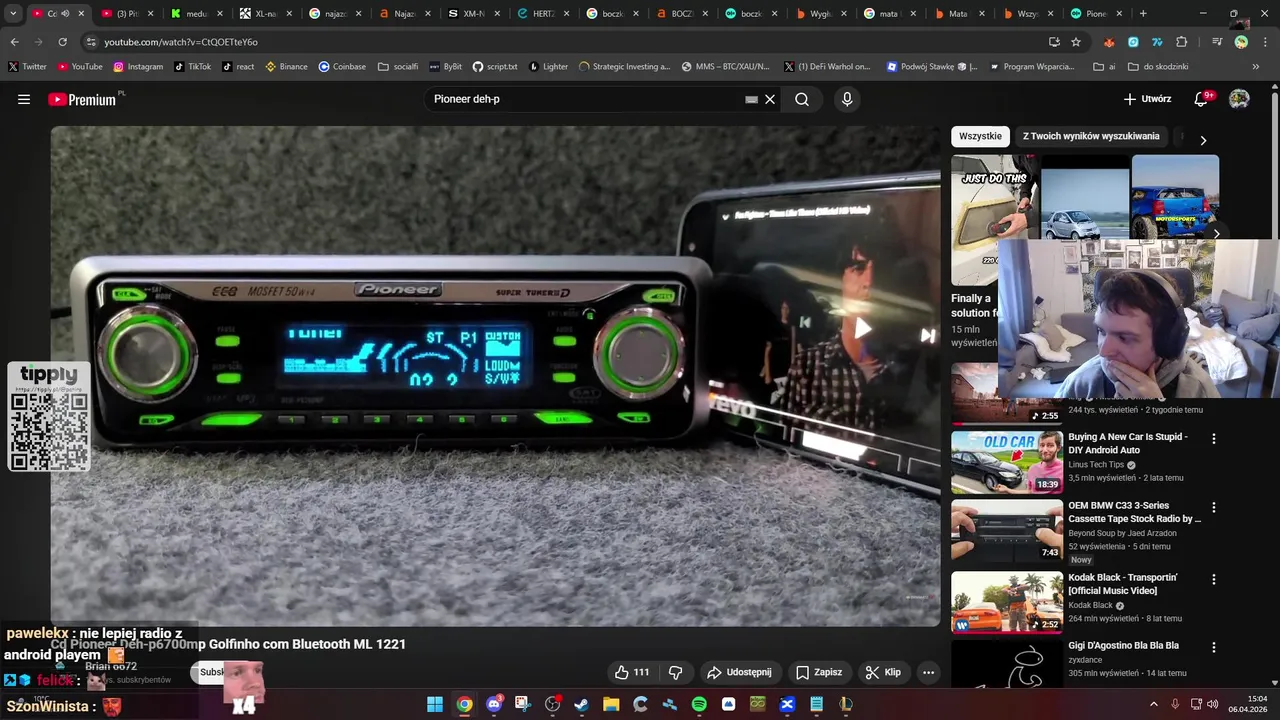The height and width of the screenshot is (720, 1280).
Task: Search with the magnifying glass button
Action: coord(802,99)
